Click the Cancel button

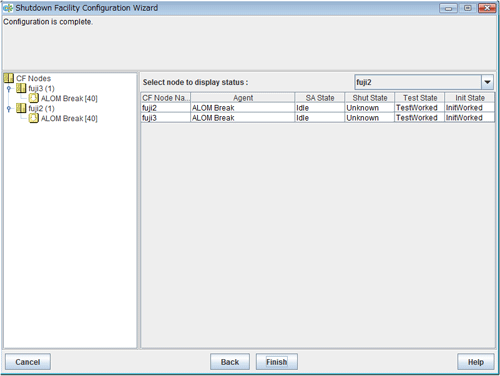[x=28, y=362]
